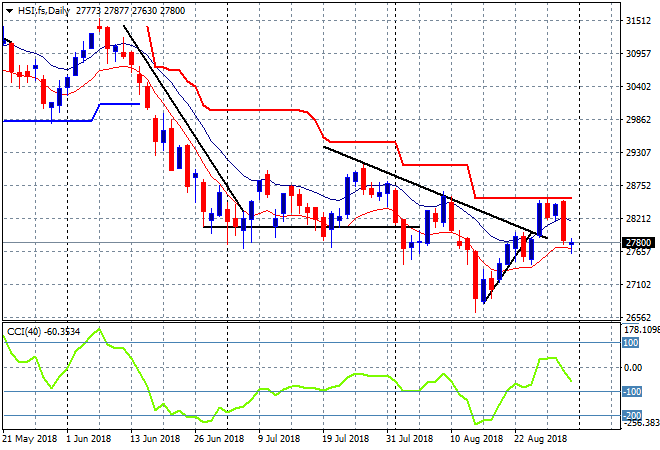The height and width of the screenshot is (450, 660).
Task: Click the 30402 price scale label
Action: click(x=638, y=86)
